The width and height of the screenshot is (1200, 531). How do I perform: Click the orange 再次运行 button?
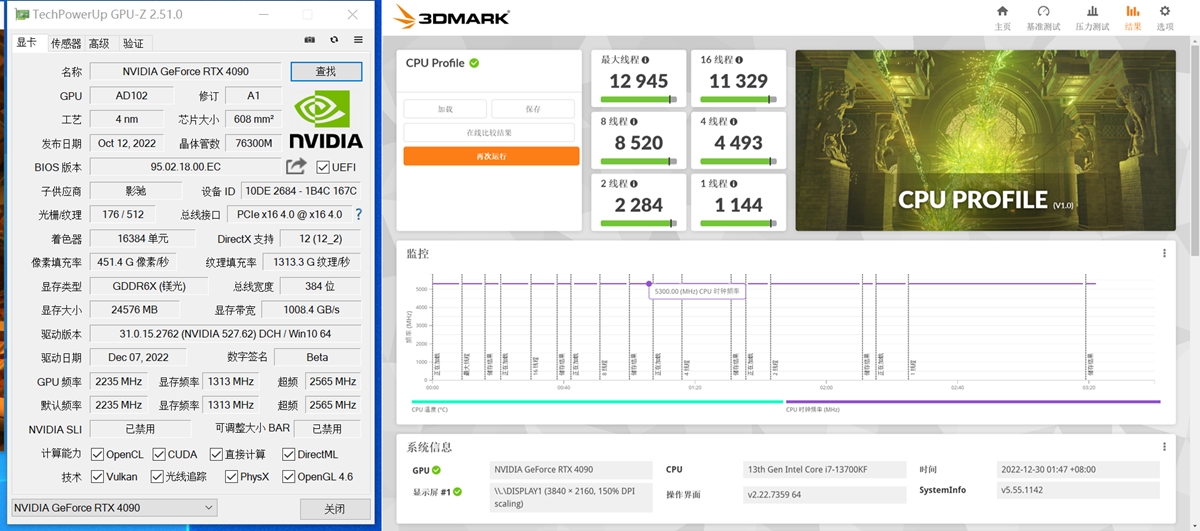[x=491, y=156]
